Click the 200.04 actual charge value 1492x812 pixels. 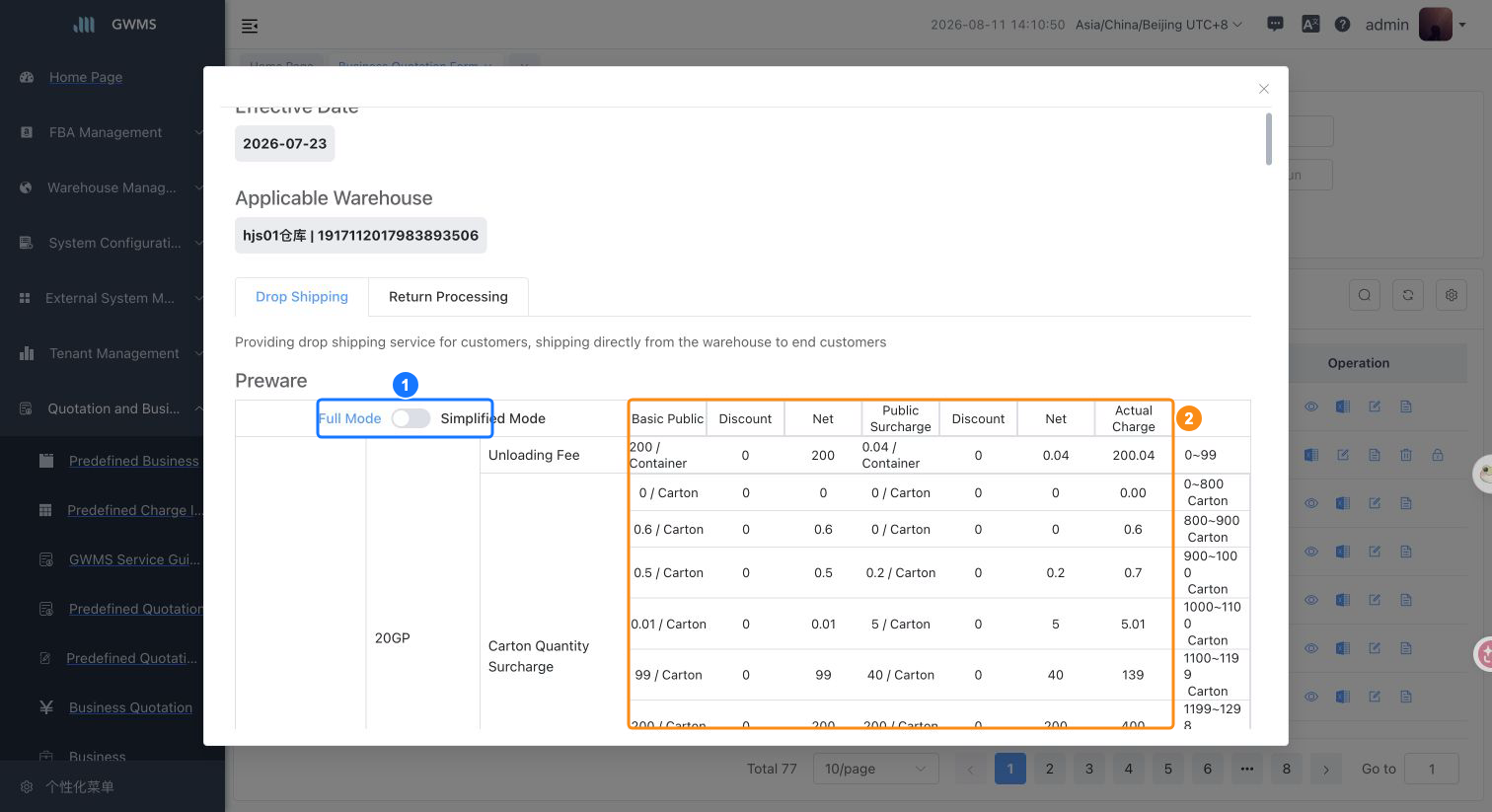tap(1134, 455)
